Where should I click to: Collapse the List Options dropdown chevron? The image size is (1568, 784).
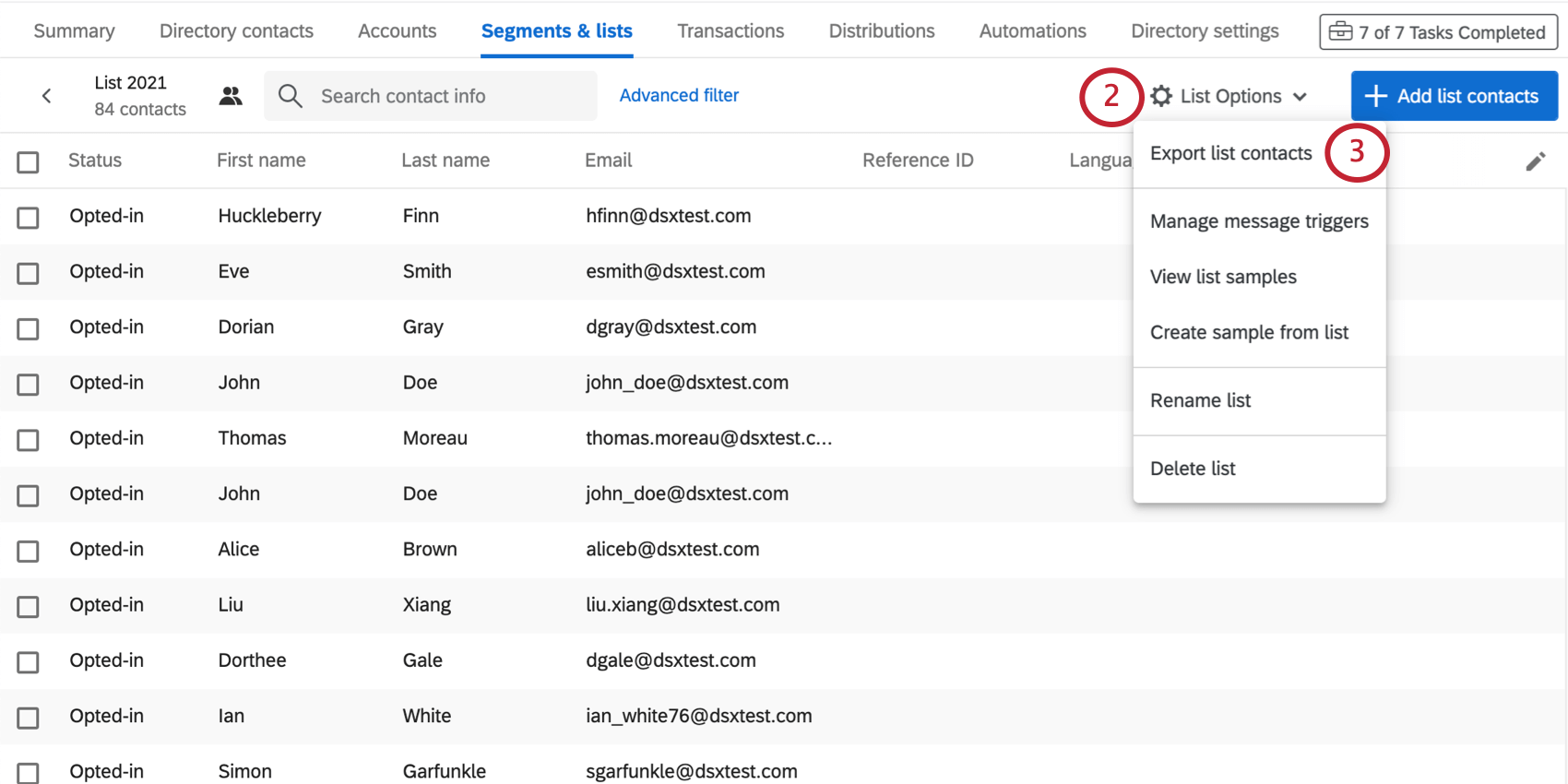(1300, 97)
